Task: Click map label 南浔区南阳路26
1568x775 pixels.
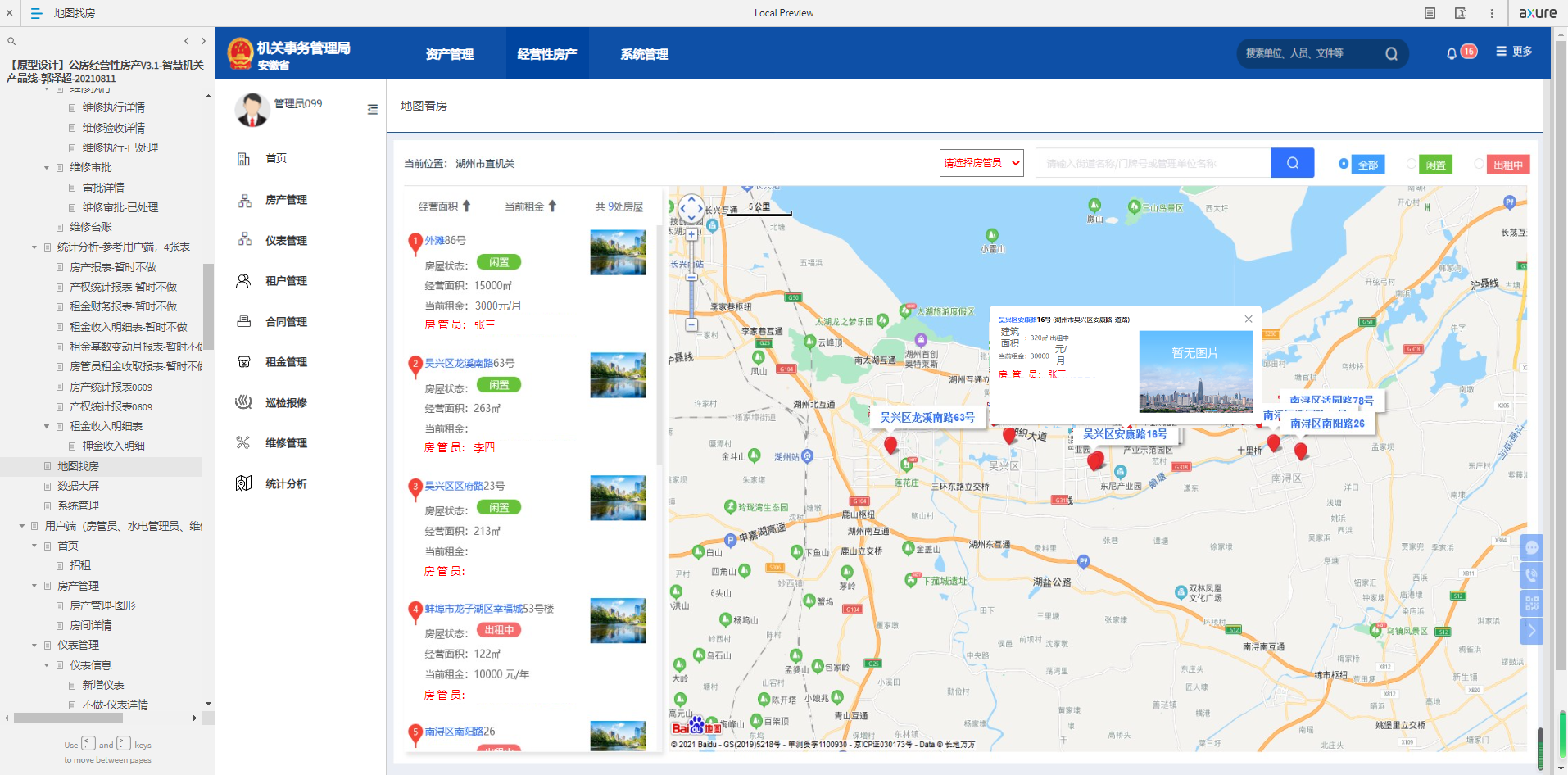Action: coord(1327,424)
